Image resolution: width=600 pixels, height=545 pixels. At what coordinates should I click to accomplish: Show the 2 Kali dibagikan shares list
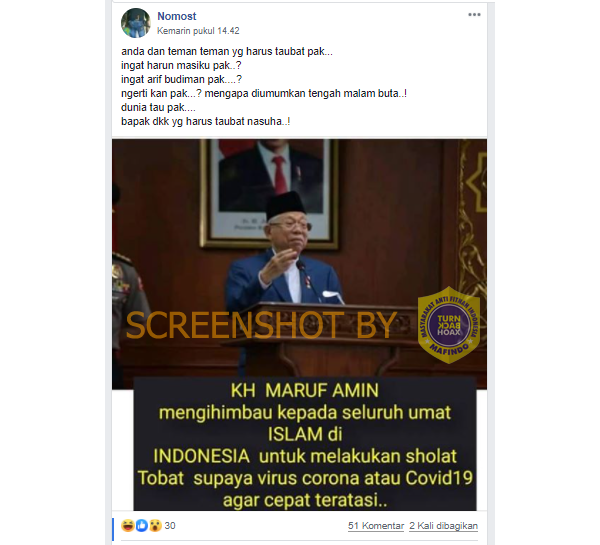443,526
